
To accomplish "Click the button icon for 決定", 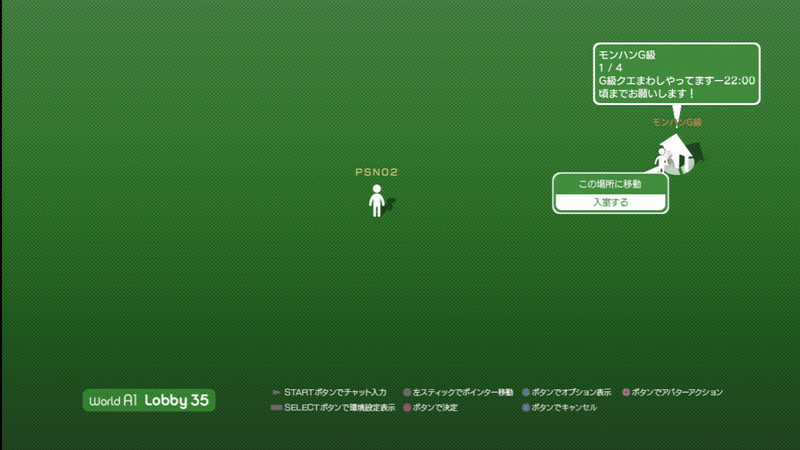I will click(x=407, y=408).
